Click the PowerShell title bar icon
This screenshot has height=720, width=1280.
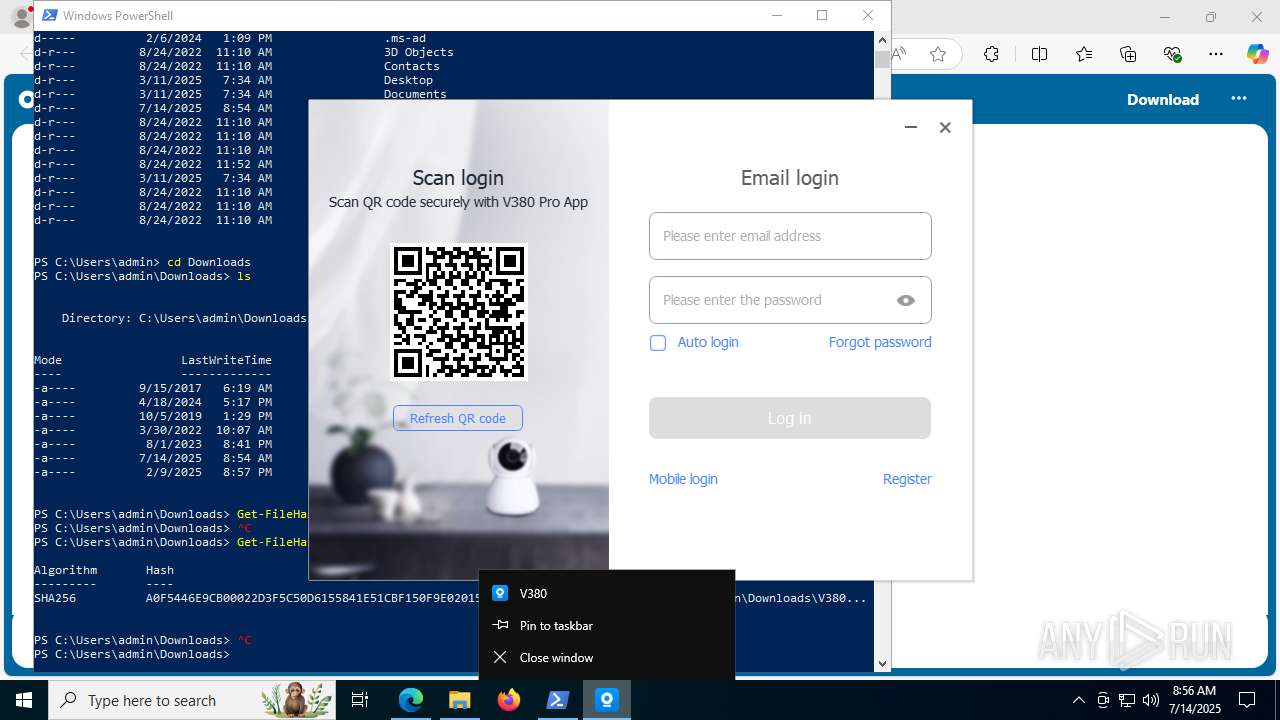(x=49, y=15)
